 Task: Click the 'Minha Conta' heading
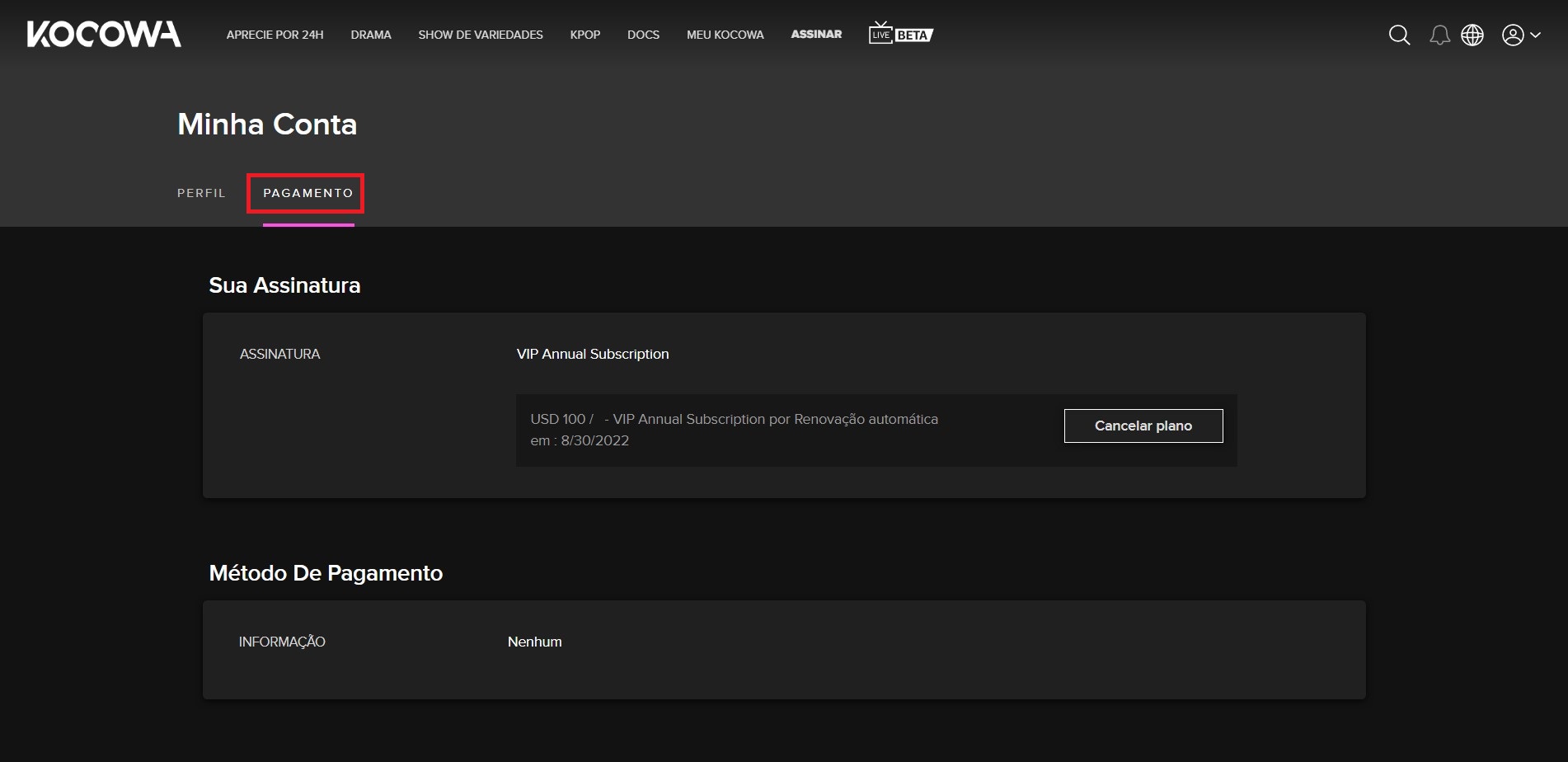tap(267, 125)
